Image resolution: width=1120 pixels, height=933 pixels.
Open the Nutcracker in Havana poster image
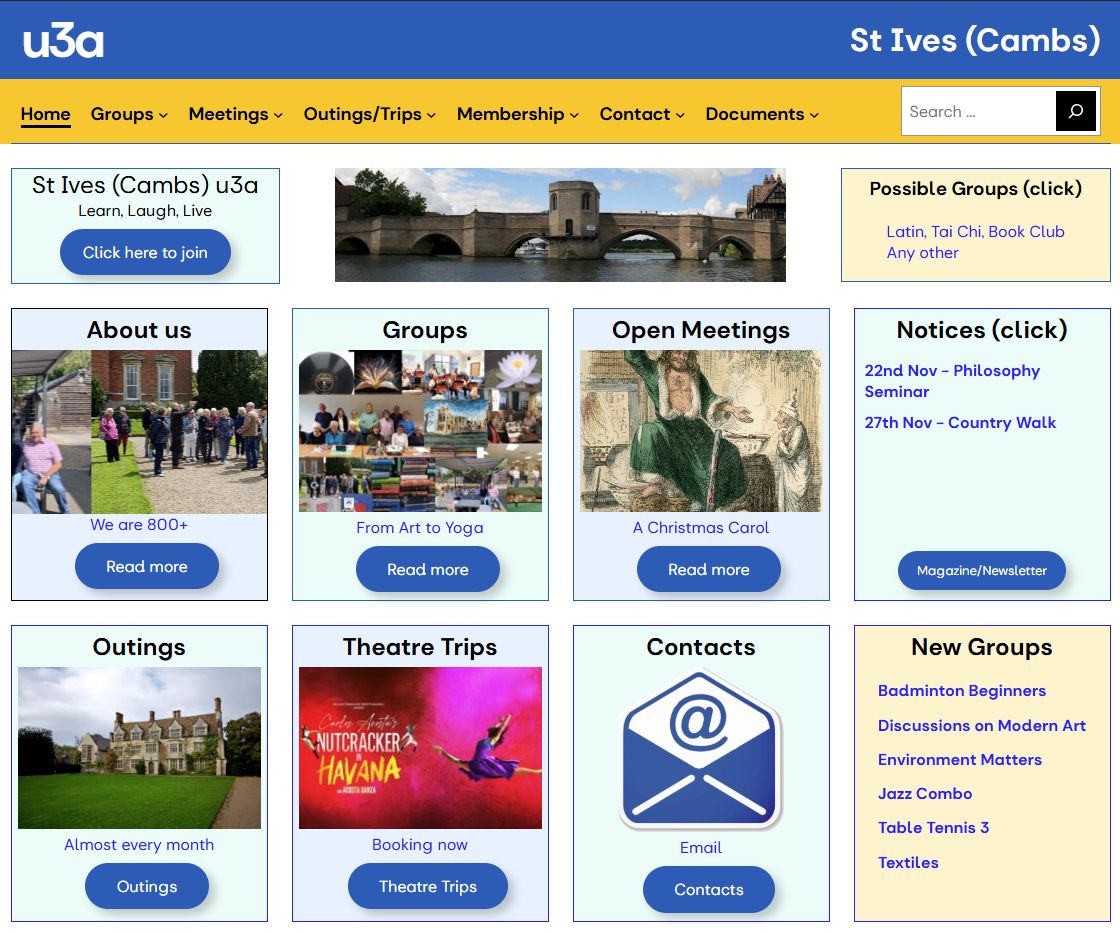click(420, 748)
